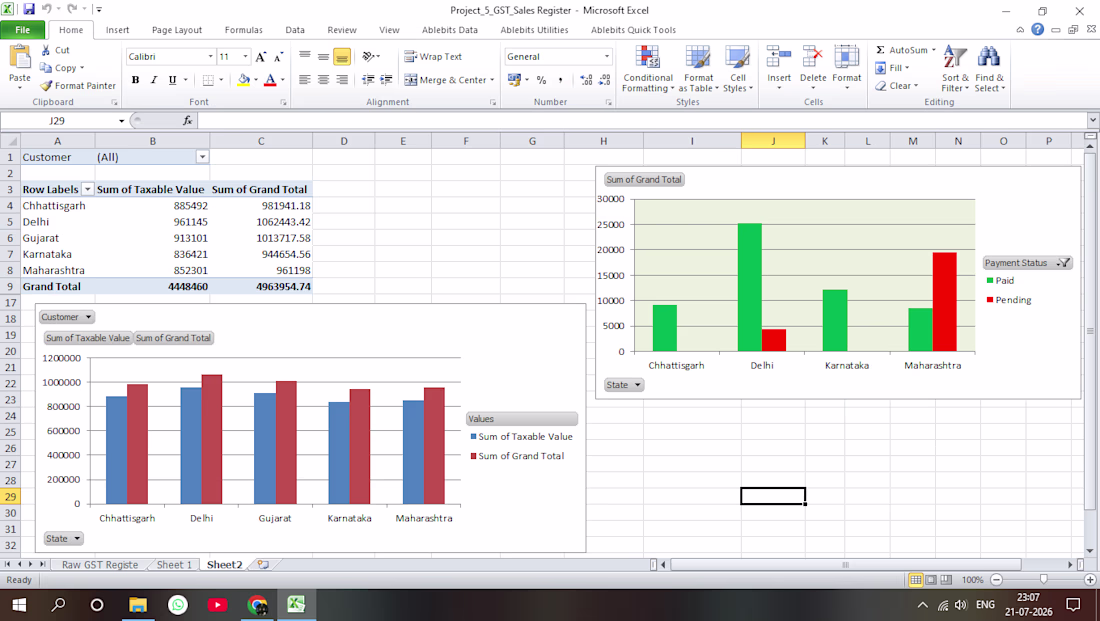Toggle Bold formatting
The width and height of the screenshot is (1100, 621).
[x=135, y=80]
